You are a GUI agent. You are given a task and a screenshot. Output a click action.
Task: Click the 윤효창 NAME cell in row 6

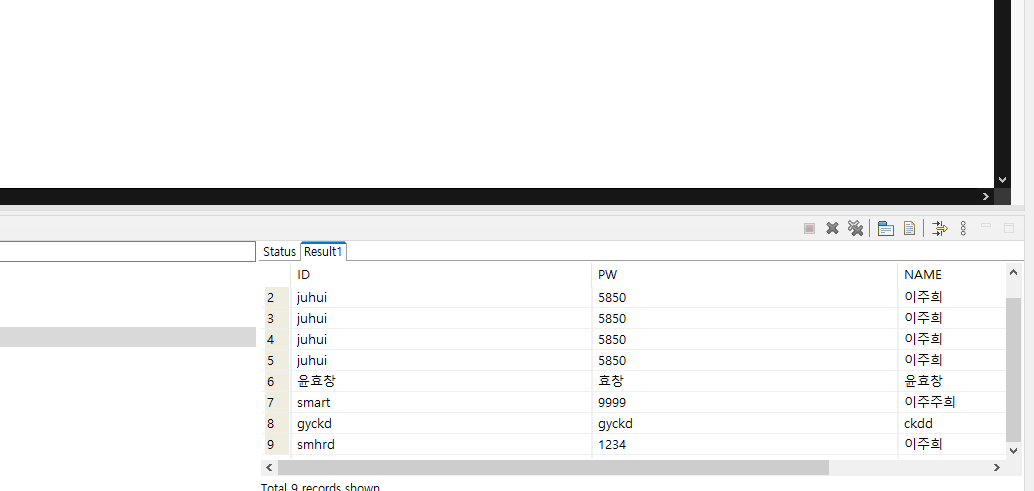point(951,382)
